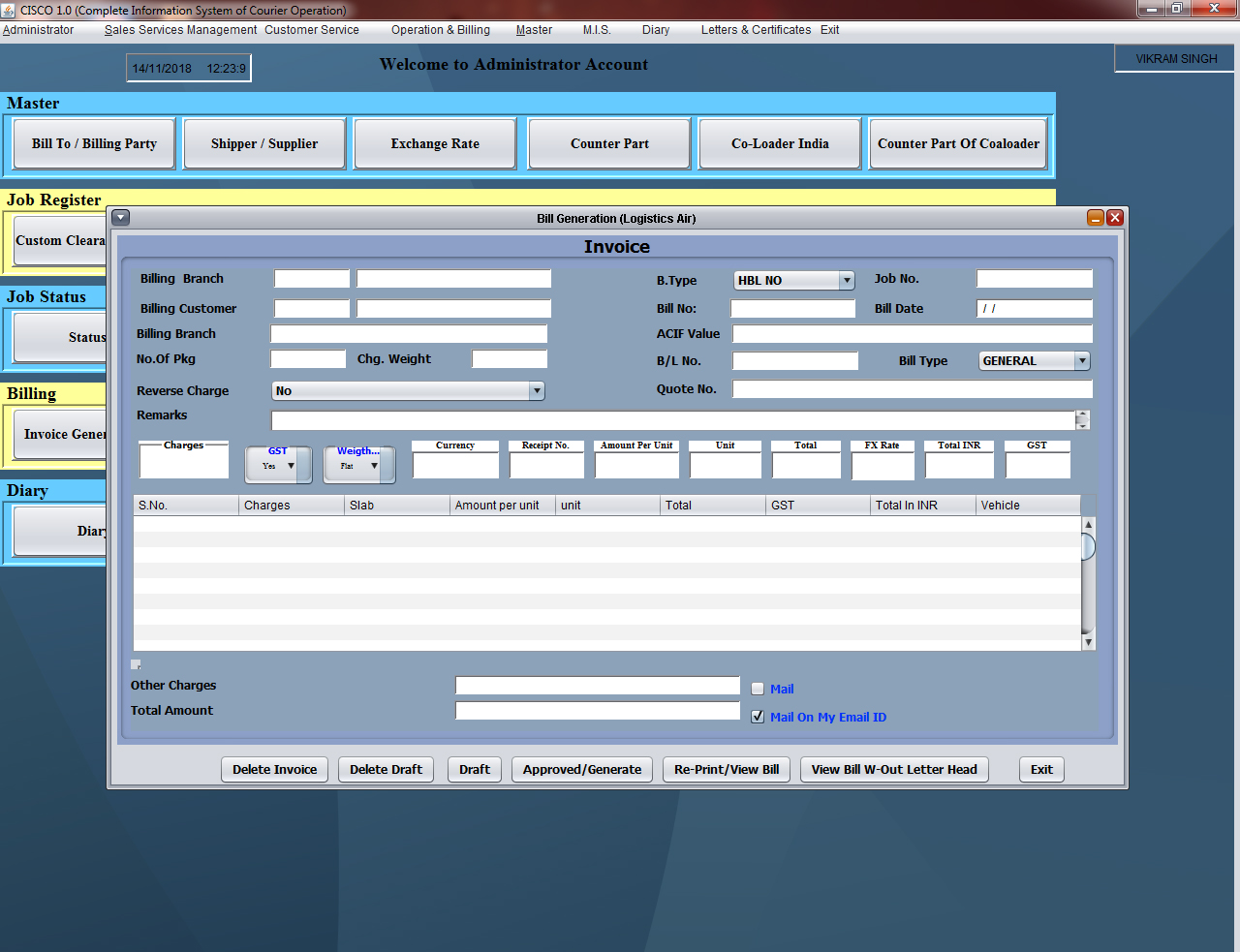Click the Job No. input field
Screen dimensions: 1240x952
(1034, 279)
